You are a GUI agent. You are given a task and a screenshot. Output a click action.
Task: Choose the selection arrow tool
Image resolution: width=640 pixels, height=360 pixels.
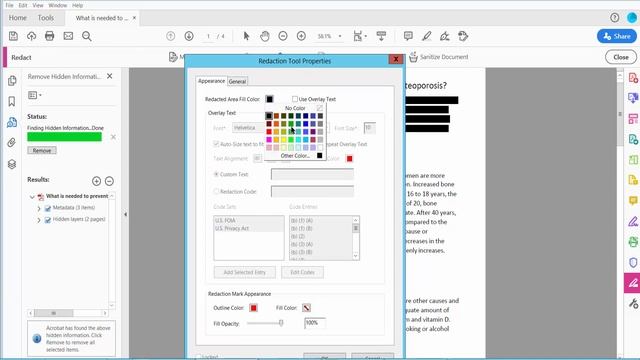point(246,36)
